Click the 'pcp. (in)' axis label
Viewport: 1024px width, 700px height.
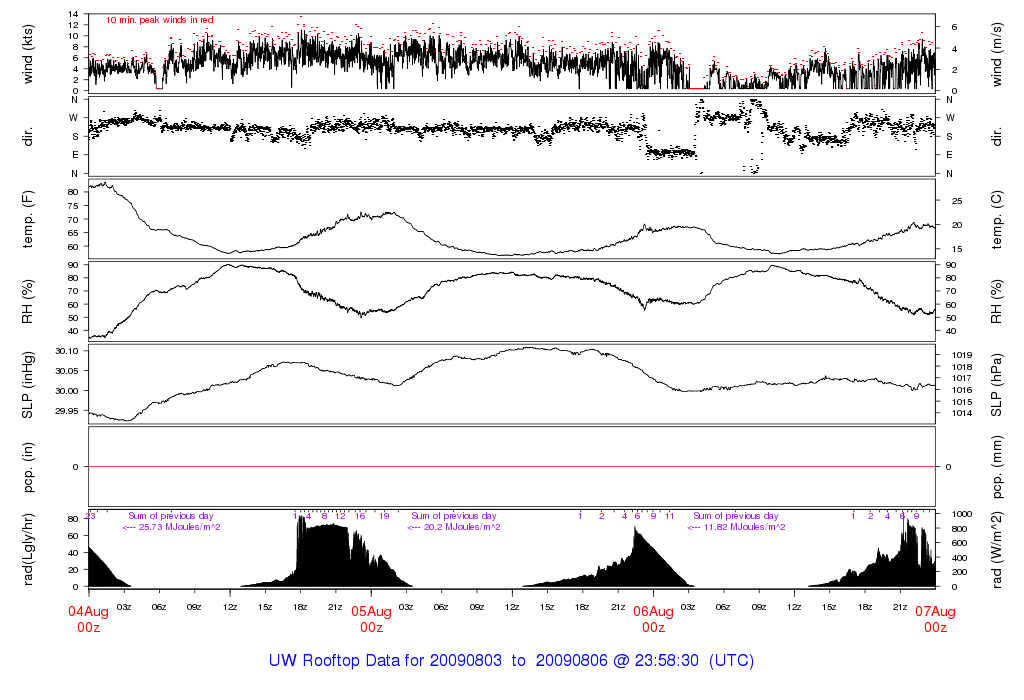pyautogui.click(x=27, y=467)
